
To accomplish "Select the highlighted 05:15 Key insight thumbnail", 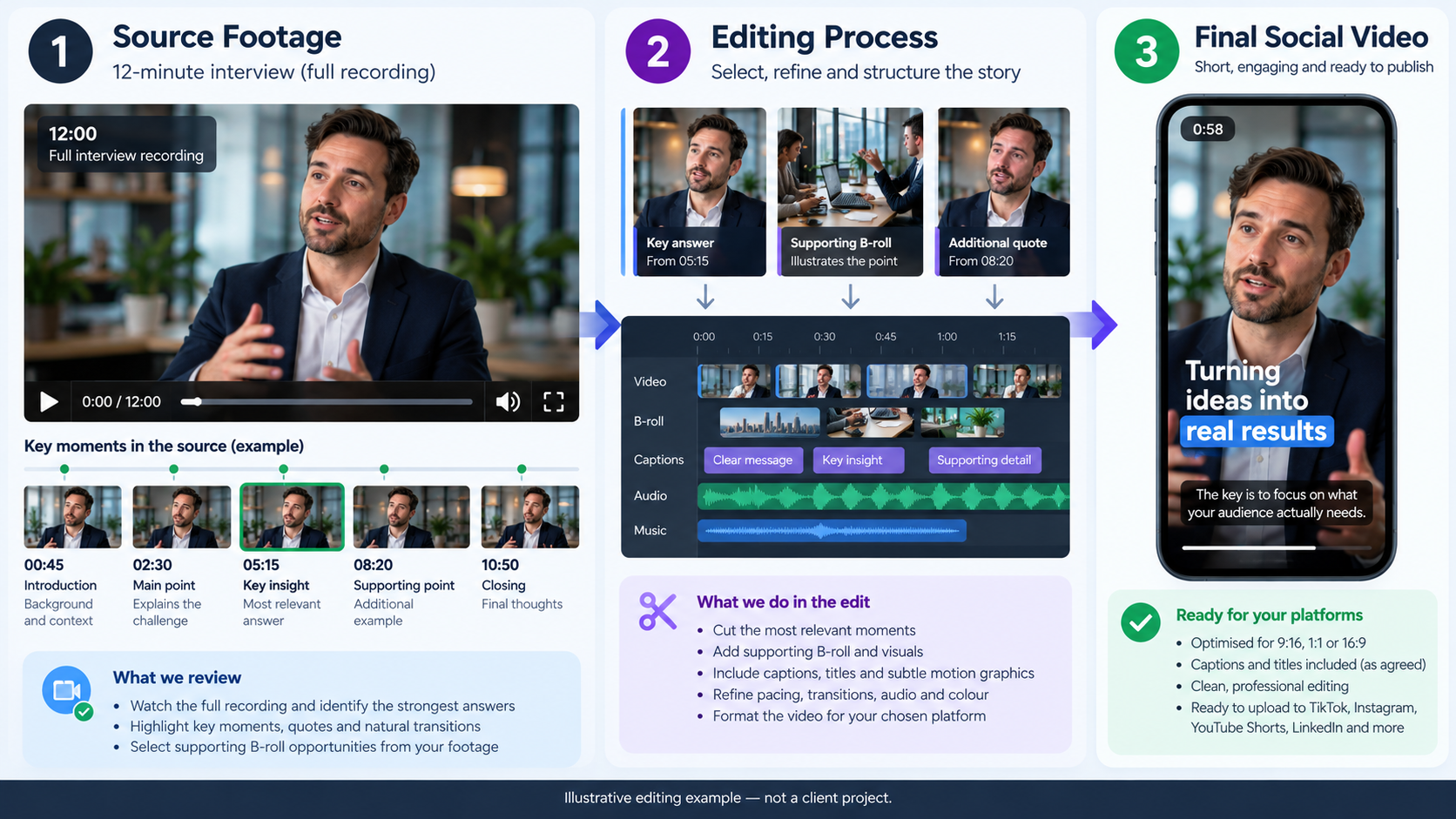I will tap(292, 517).
